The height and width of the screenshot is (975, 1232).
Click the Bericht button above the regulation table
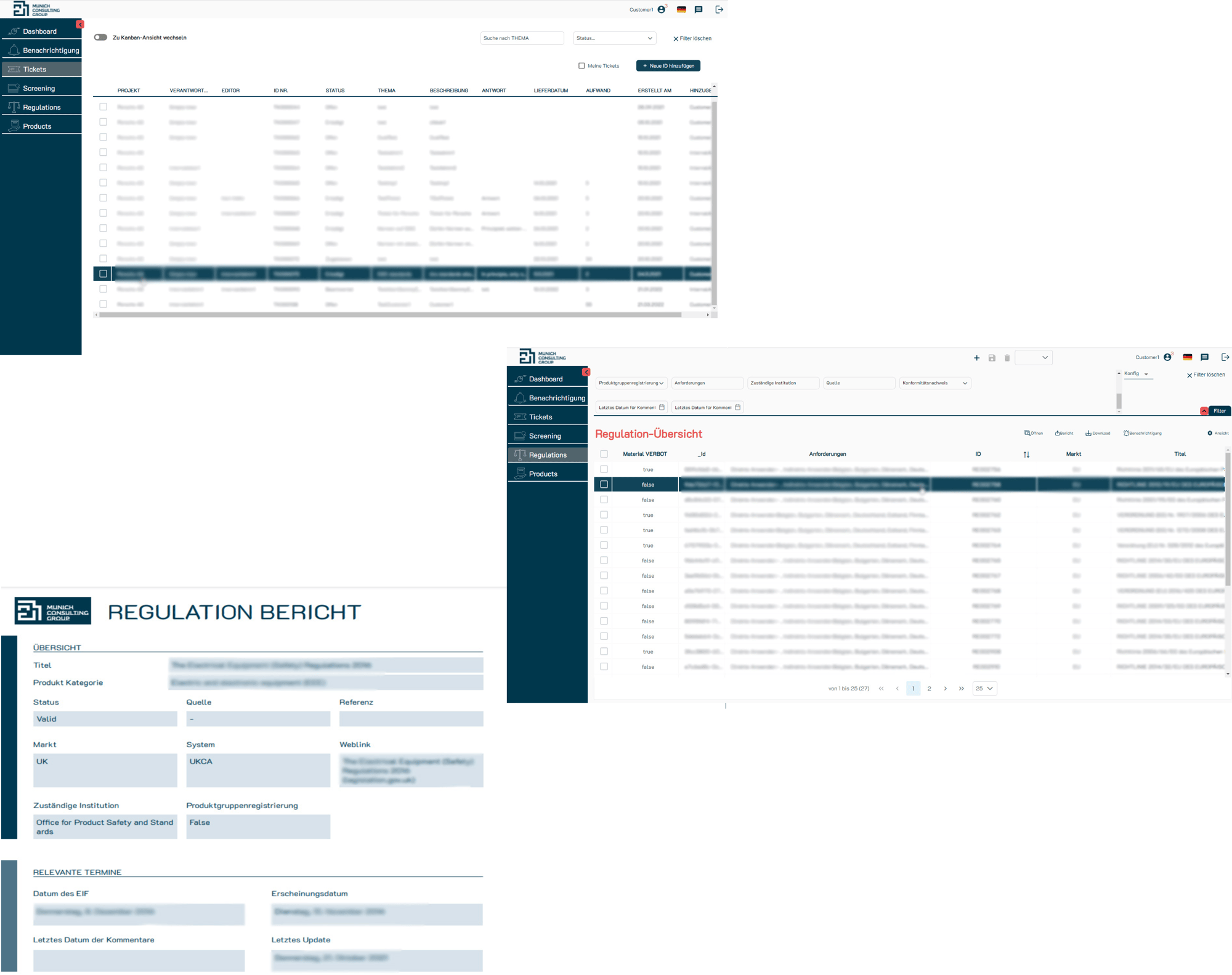(1064, 433)
